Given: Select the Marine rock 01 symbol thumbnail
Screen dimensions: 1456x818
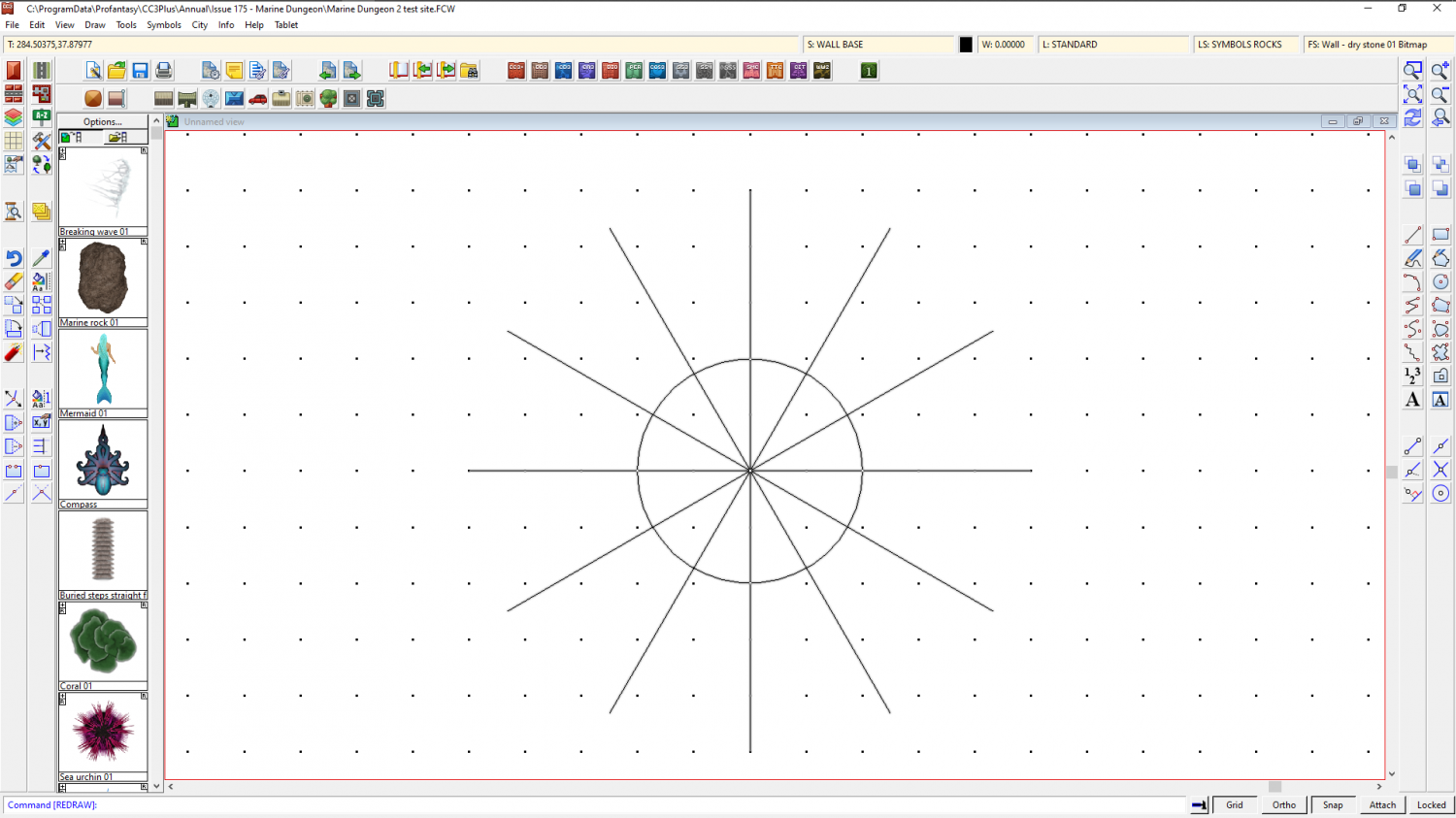Looking at the screenshot, I should pyautogui.click(x=102, y=278).
